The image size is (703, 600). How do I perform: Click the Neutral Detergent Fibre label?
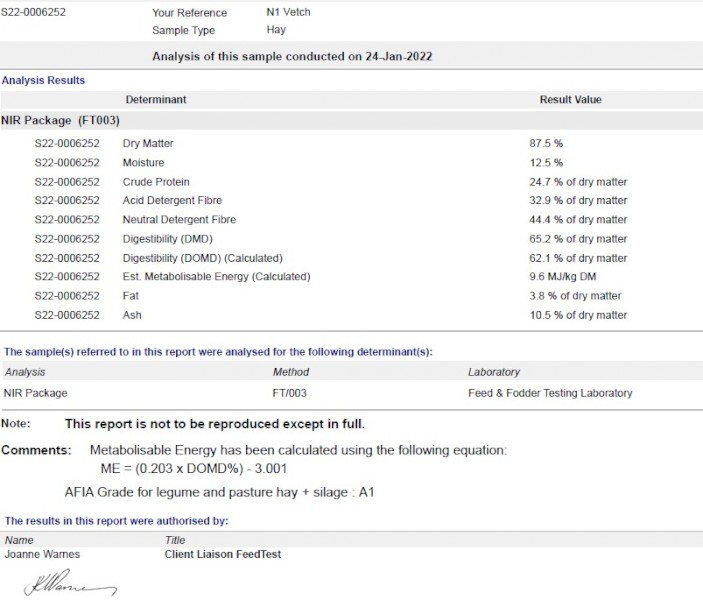pyautogui.click(x=179, y=220)
